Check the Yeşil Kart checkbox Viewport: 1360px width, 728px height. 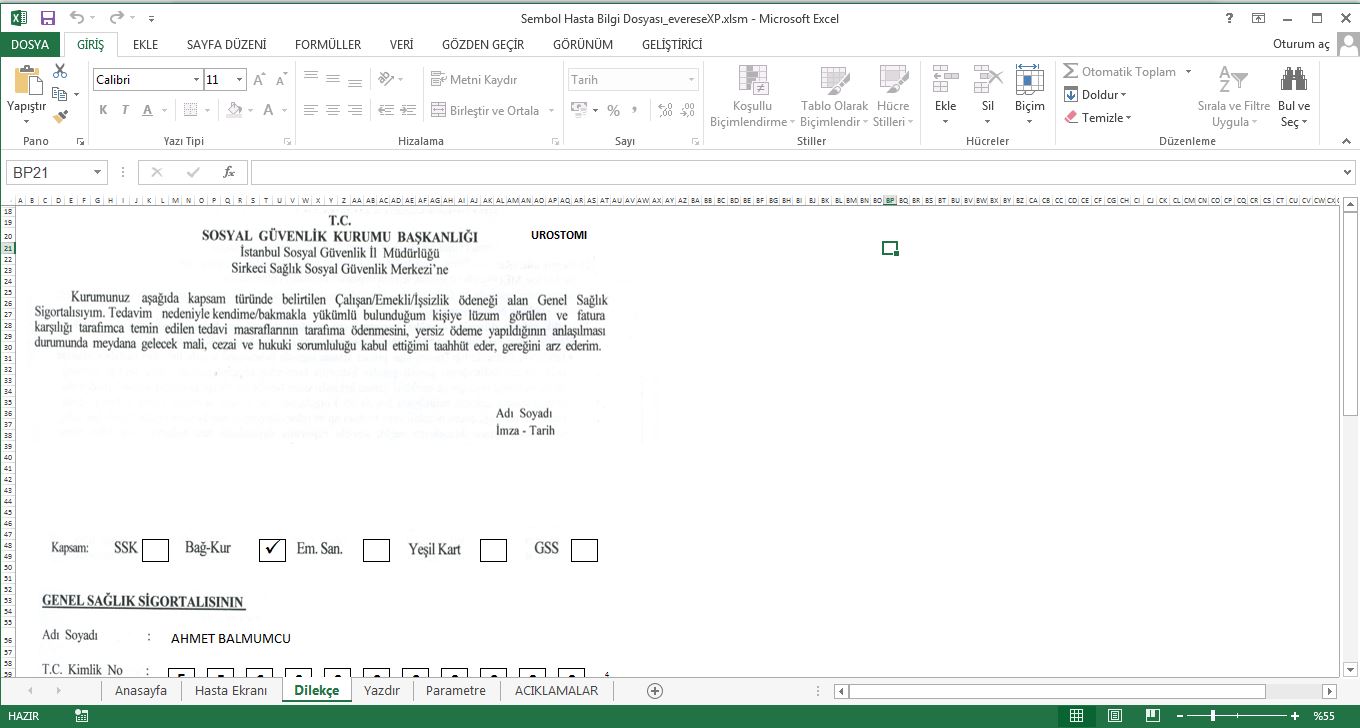(x=493, y=550)
